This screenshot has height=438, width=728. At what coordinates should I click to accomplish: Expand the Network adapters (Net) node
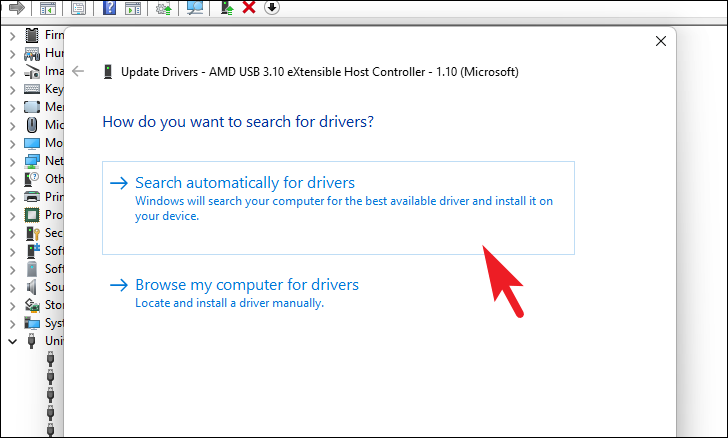(13, 162)
